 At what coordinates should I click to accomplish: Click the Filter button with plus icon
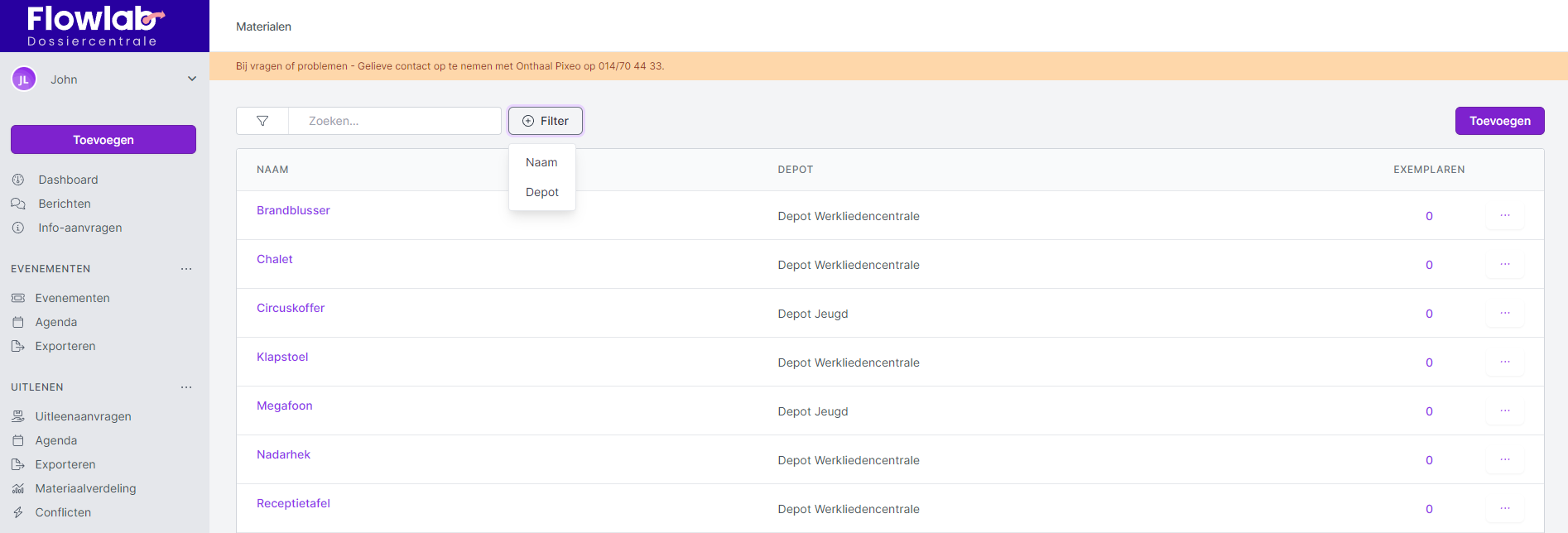(x=546, y=121)
